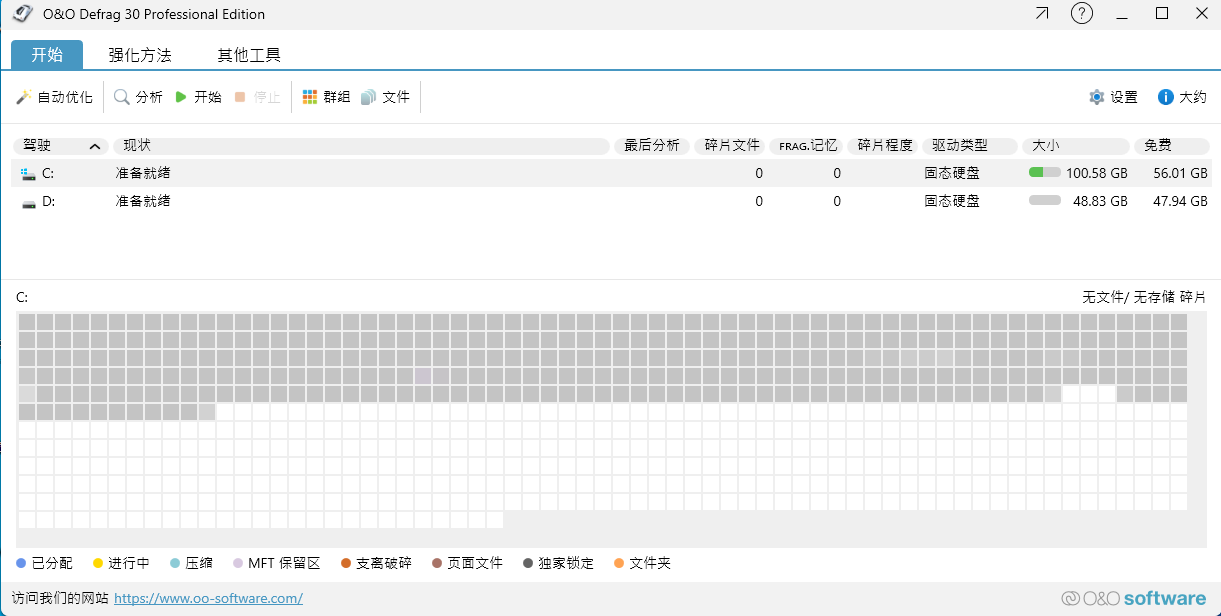Open the 群組 cluster view icon

tap(310, 97)
